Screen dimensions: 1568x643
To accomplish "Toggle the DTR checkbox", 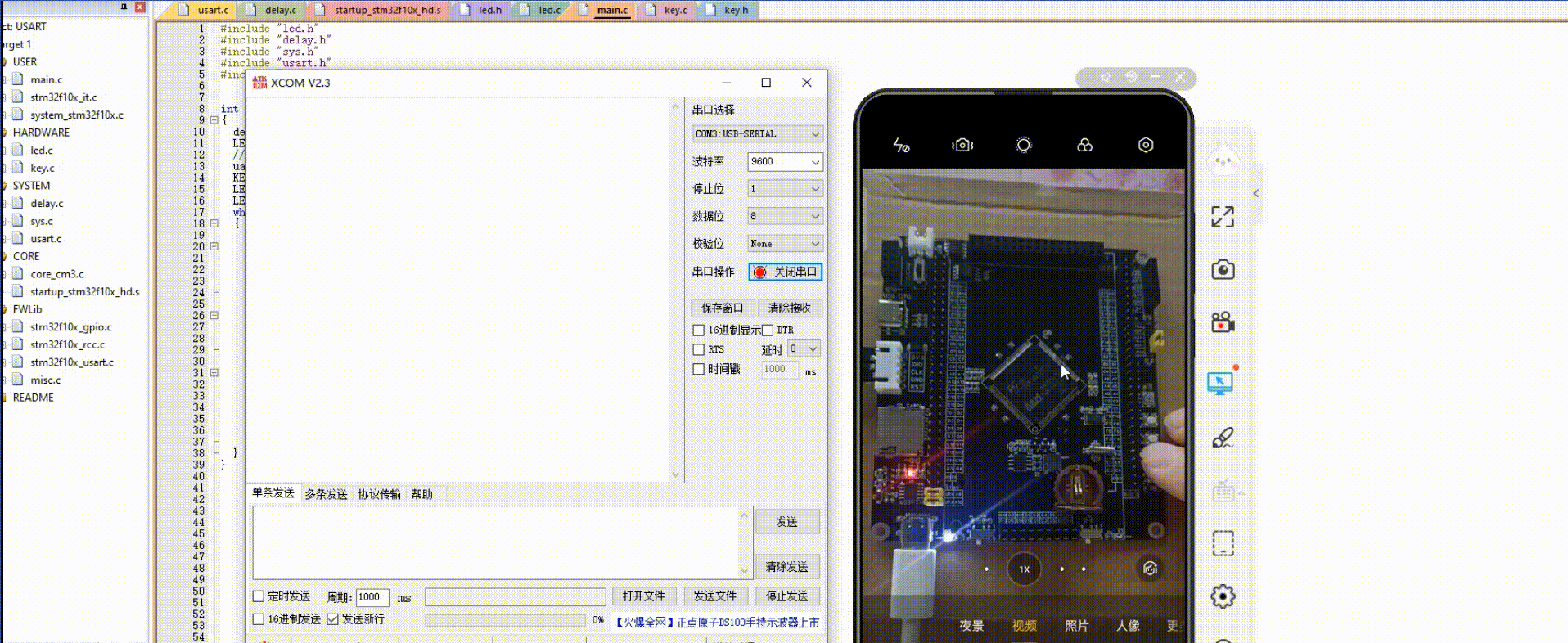I will (768, 330).
